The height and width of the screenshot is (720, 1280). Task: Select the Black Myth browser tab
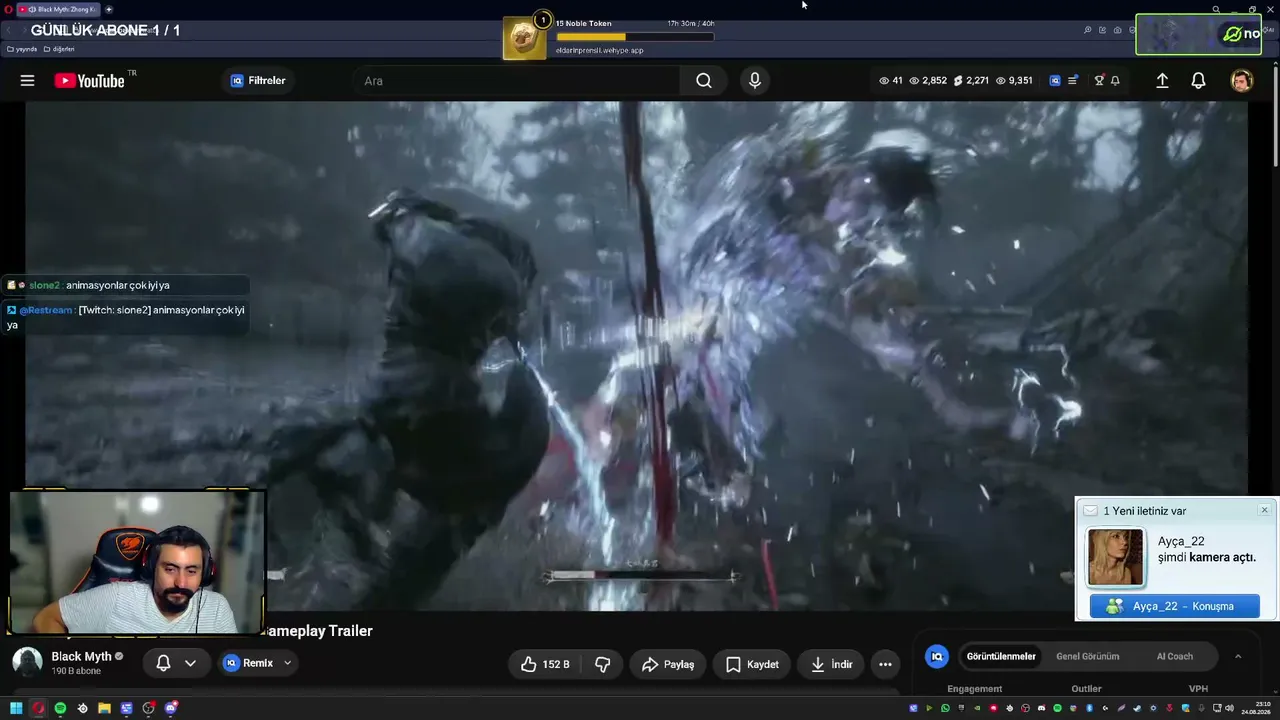pos(58,9)
